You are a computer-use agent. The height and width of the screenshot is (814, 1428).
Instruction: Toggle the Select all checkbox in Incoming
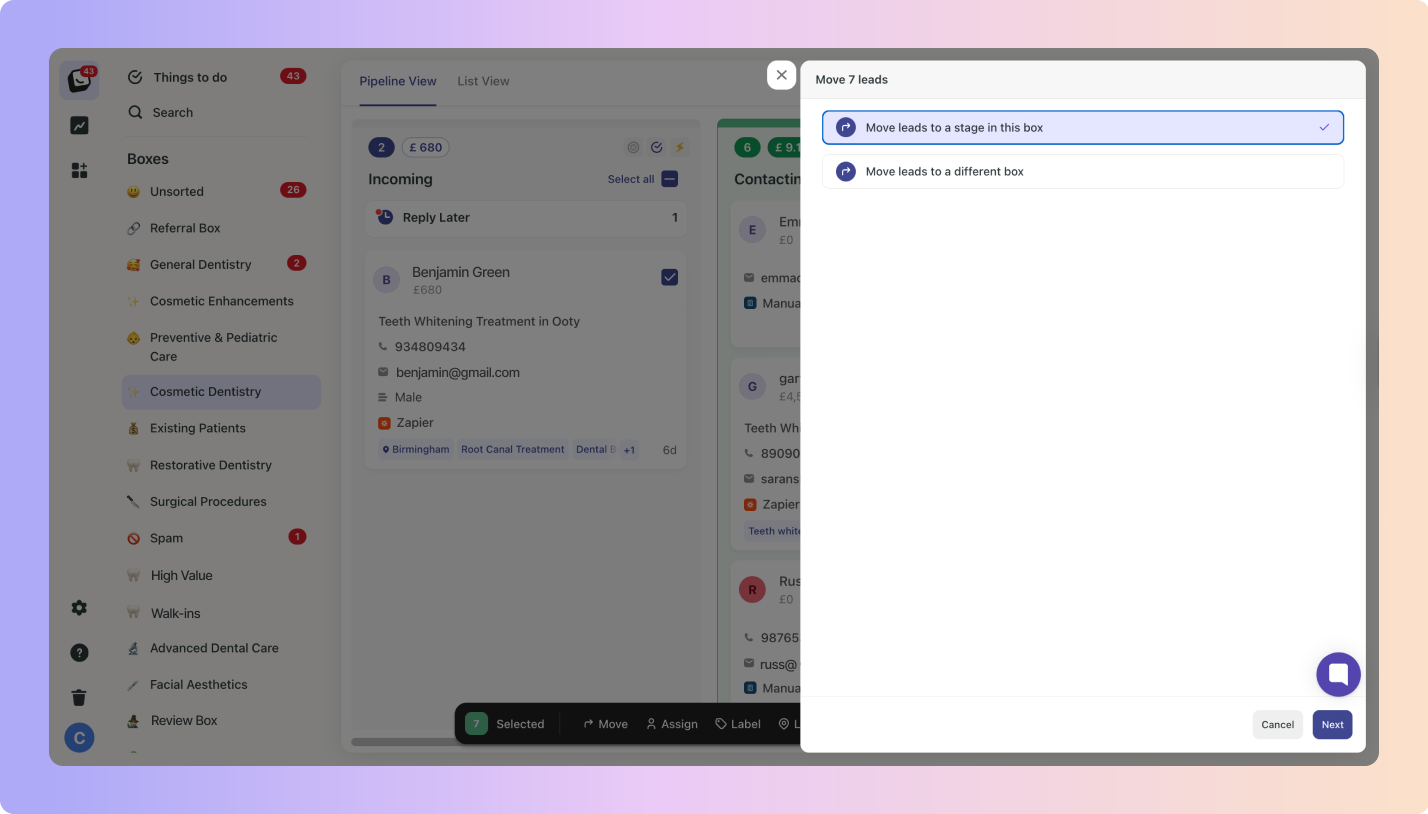670,179
